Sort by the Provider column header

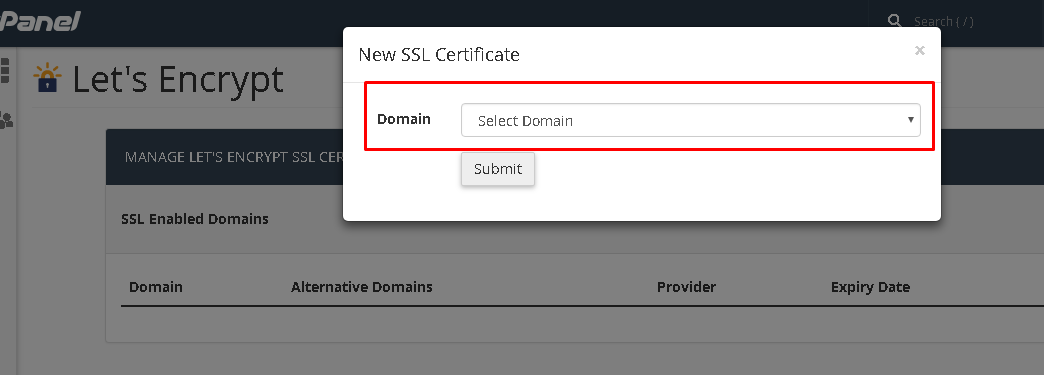click(686, 287)
